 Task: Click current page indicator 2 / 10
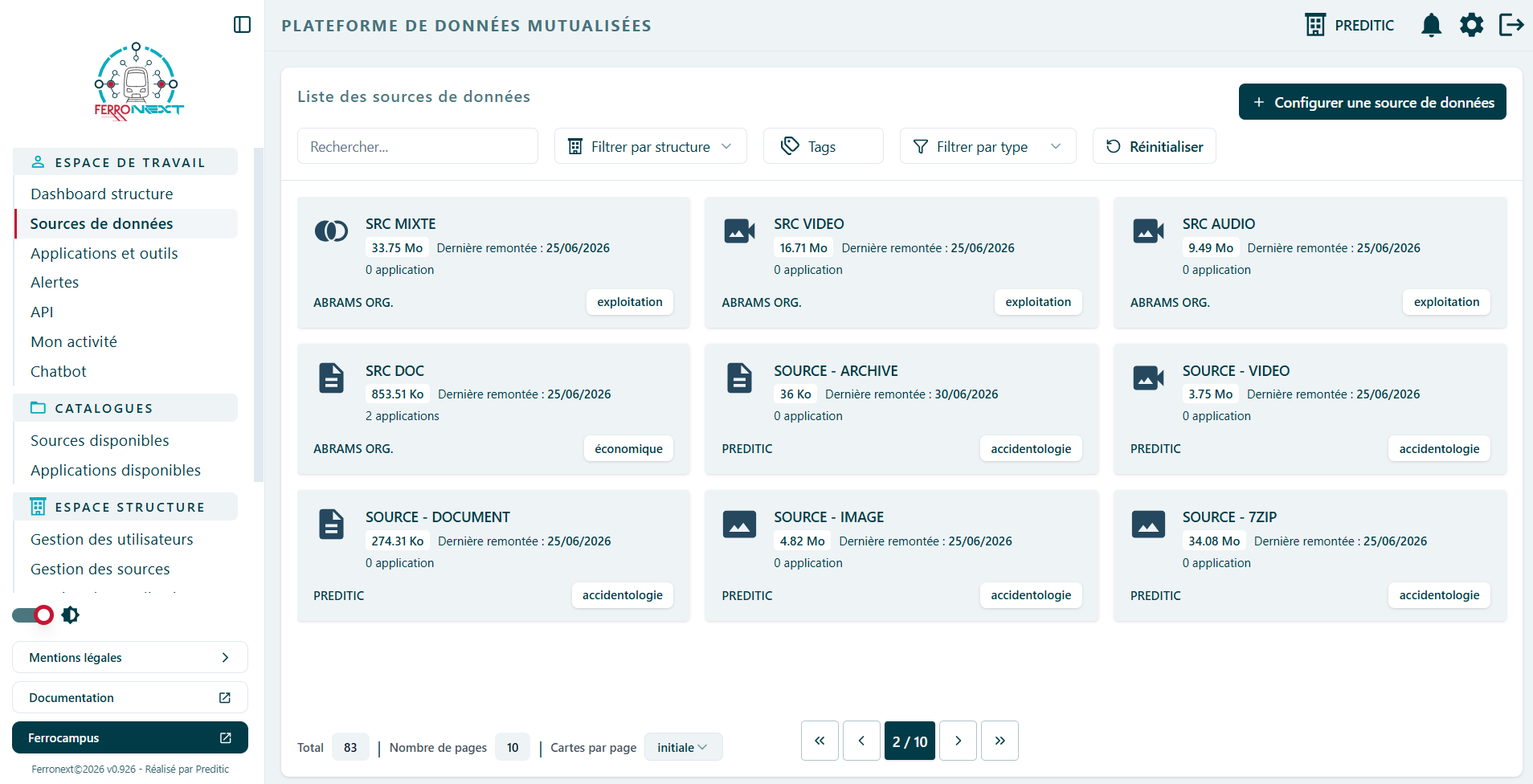coord(910,741)
